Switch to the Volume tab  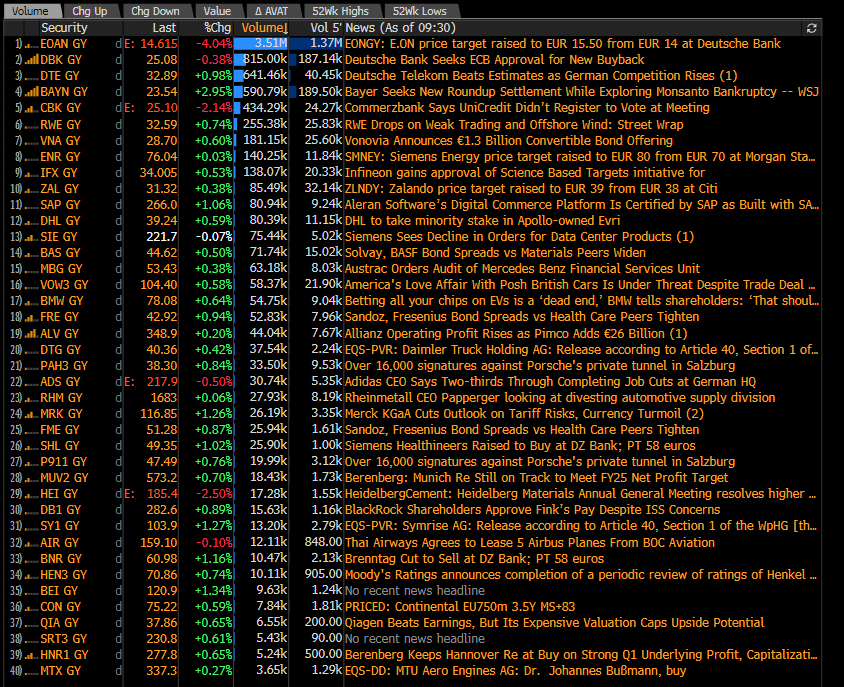tap(30, 11)
